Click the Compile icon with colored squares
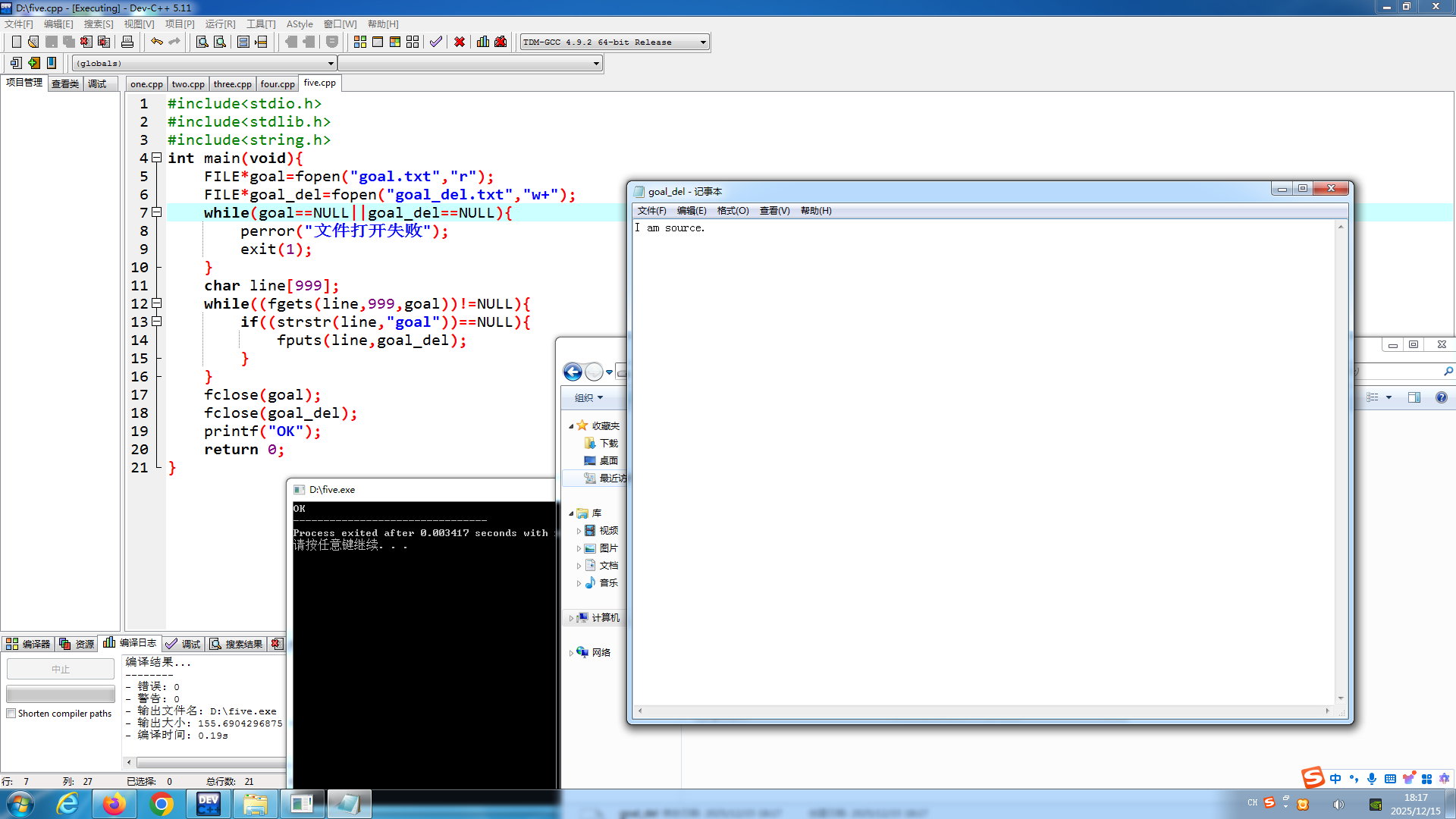1456x819 pixels. (360, 42)
